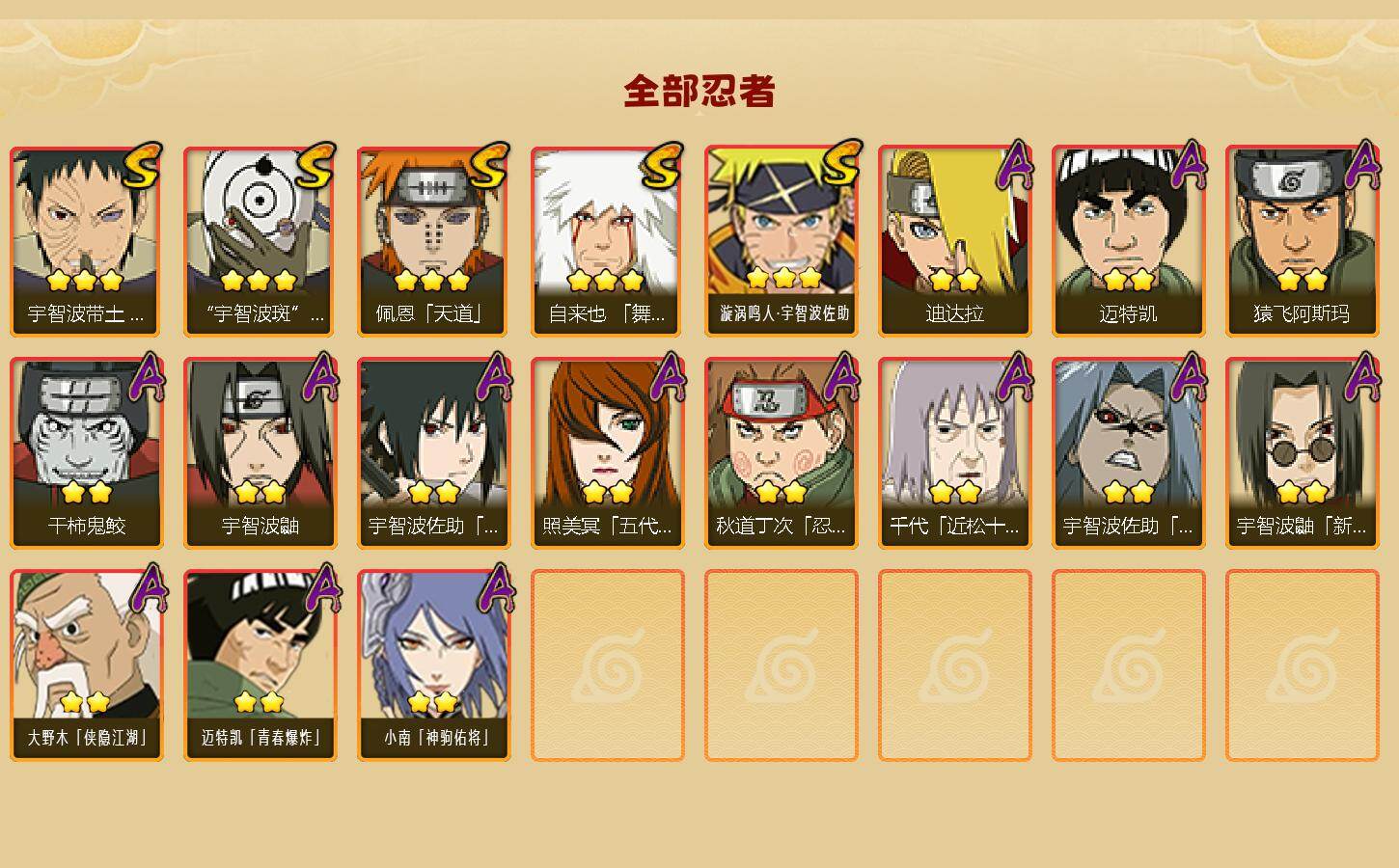Screen dimensions: 1399x868
Task: Click the three-star rating on “宇智波斑” card
Action: click(x=258, y=281)
